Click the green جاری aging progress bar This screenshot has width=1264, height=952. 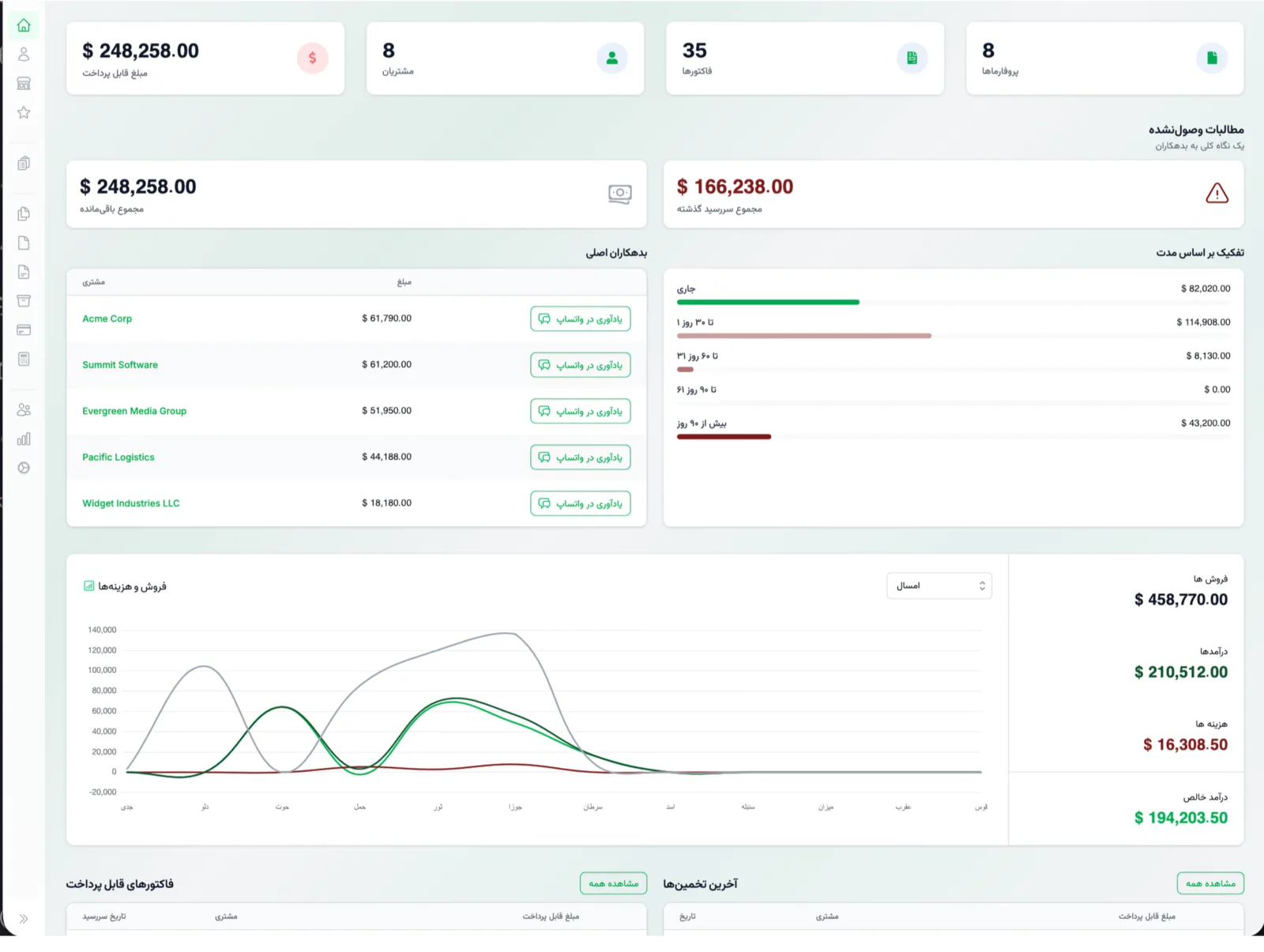coord(768,302)
